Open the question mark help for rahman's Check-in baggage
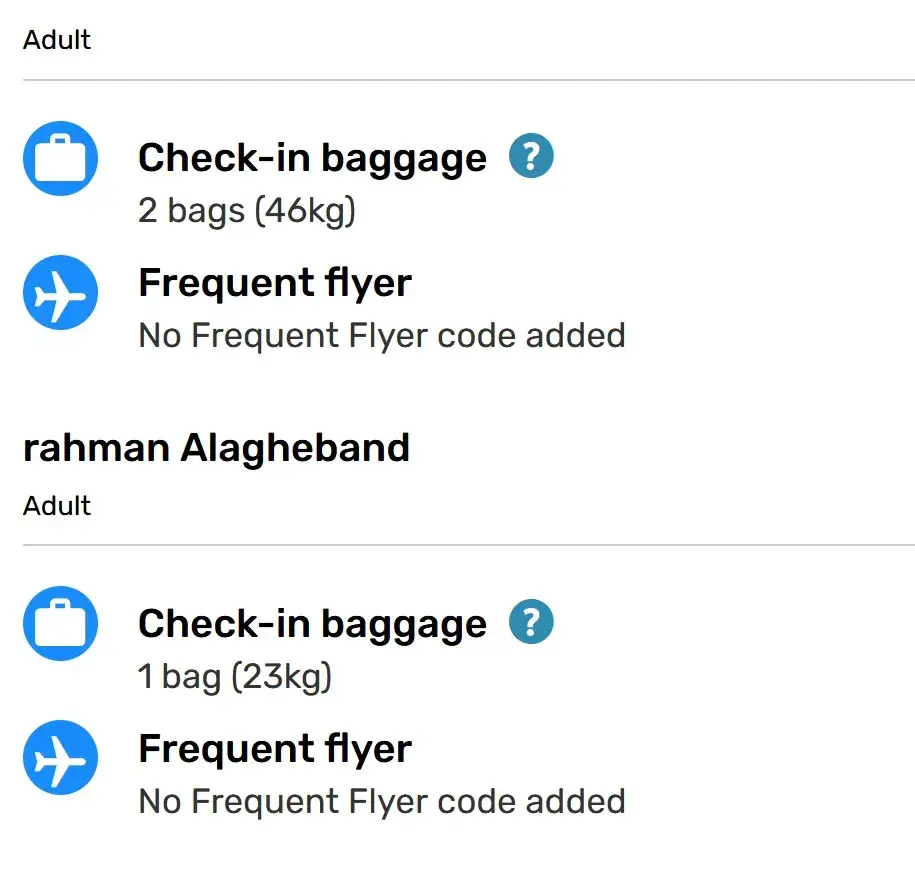 pos(531,623)
